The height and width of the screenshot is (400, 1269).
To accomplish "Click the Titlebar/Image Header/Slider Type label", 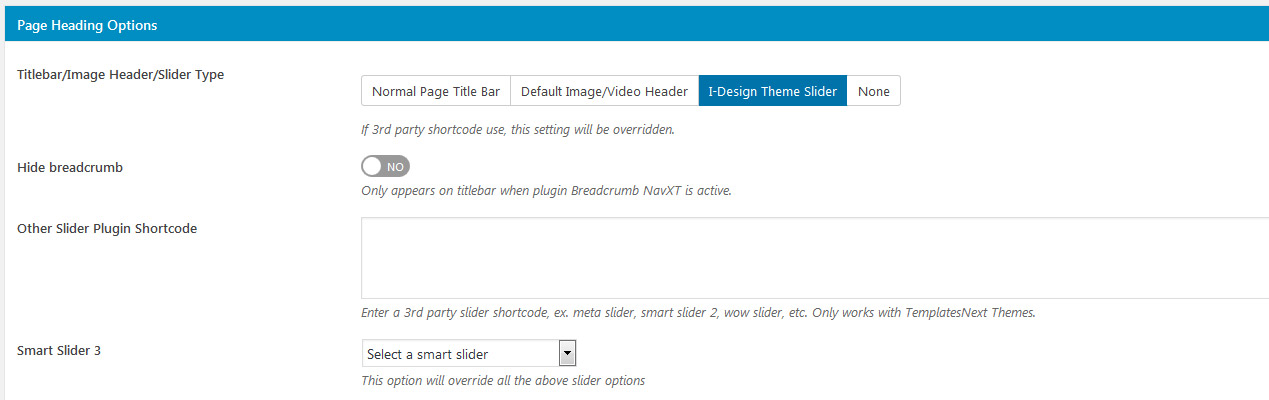I will tap(120, 75).
